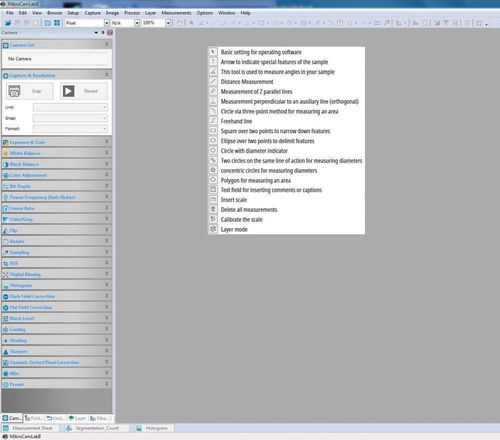
Task: Toggle the Camera panel pin
Action: 103,32
